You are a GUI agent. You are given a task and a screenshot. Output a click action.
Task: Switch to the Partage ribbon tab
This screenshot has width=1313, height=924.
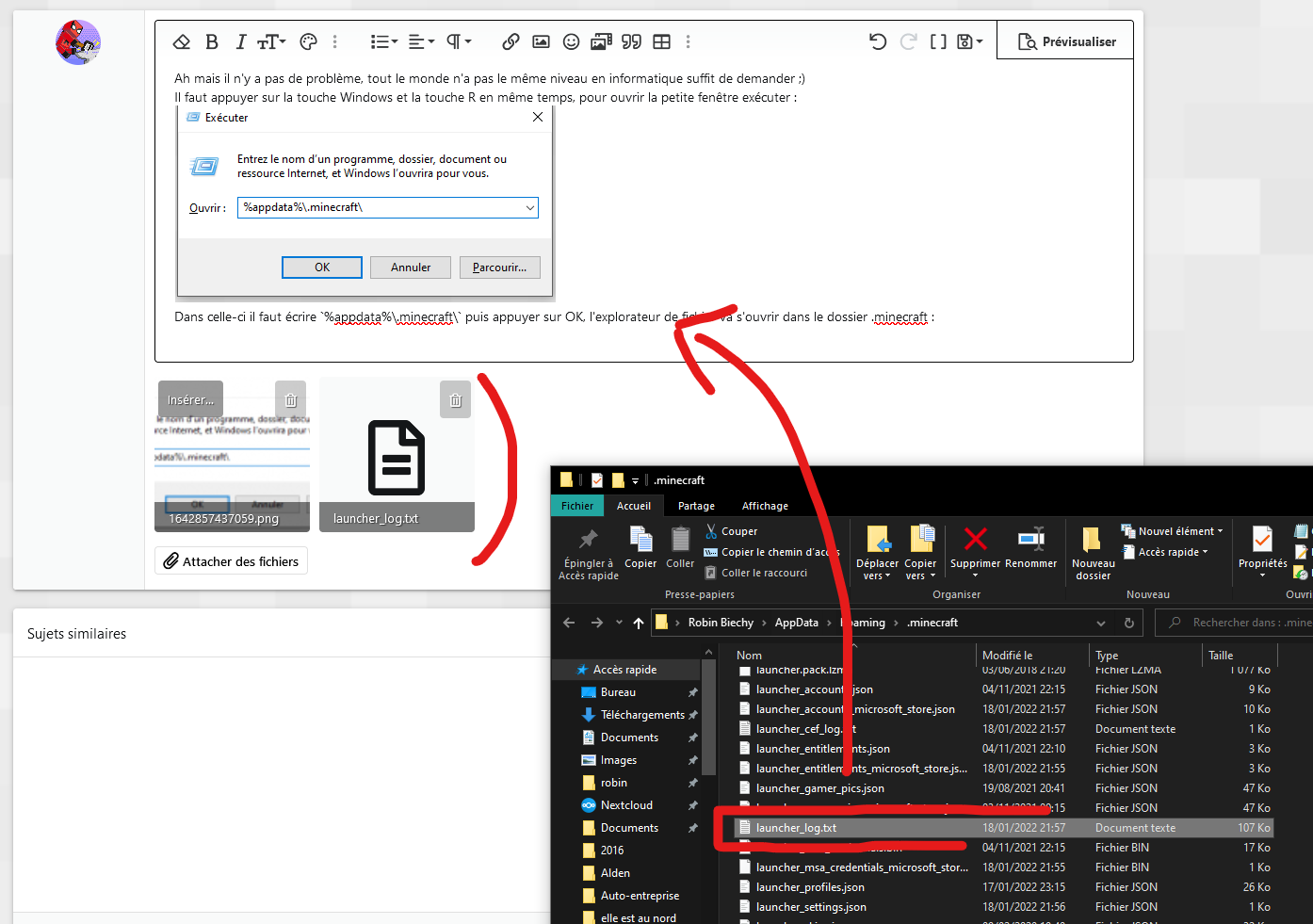tap(696, 506)
